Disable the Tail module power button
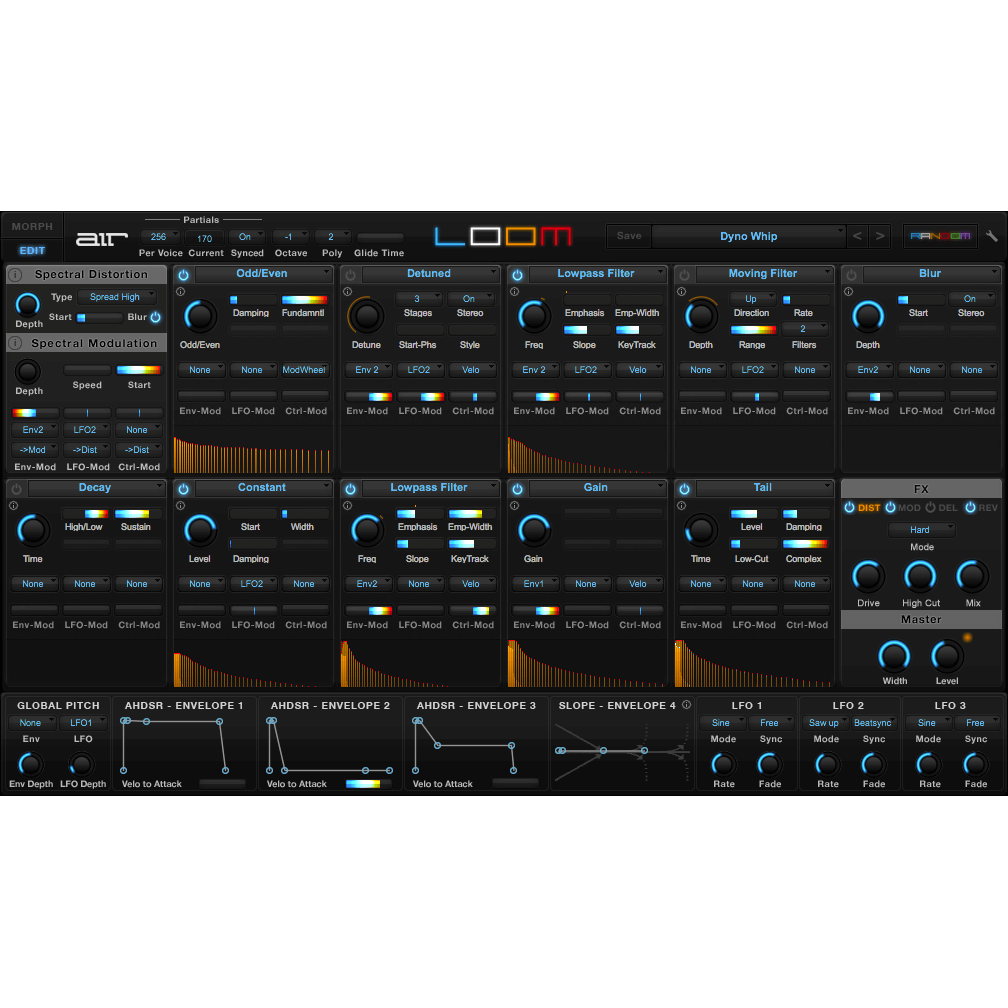The image size is (1008, 1008). [x=684, y=489]
